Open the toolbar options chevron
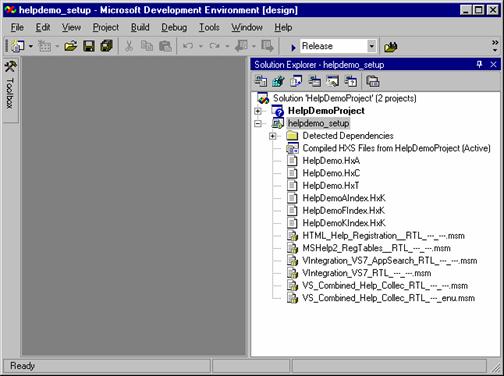Viewport: 504px width, 376px height. point(495,46)
